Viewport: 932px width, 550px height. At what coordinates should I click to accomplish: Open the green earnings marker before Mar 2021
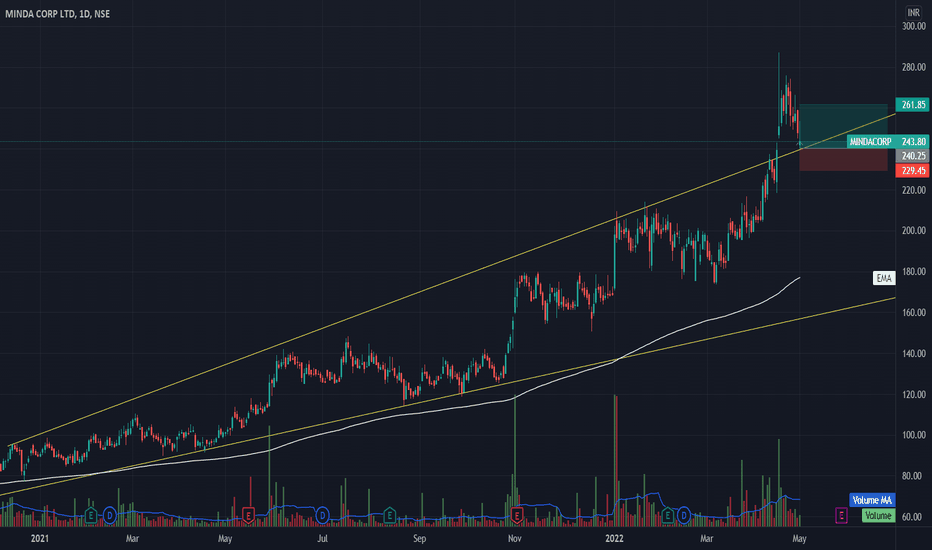90,516
